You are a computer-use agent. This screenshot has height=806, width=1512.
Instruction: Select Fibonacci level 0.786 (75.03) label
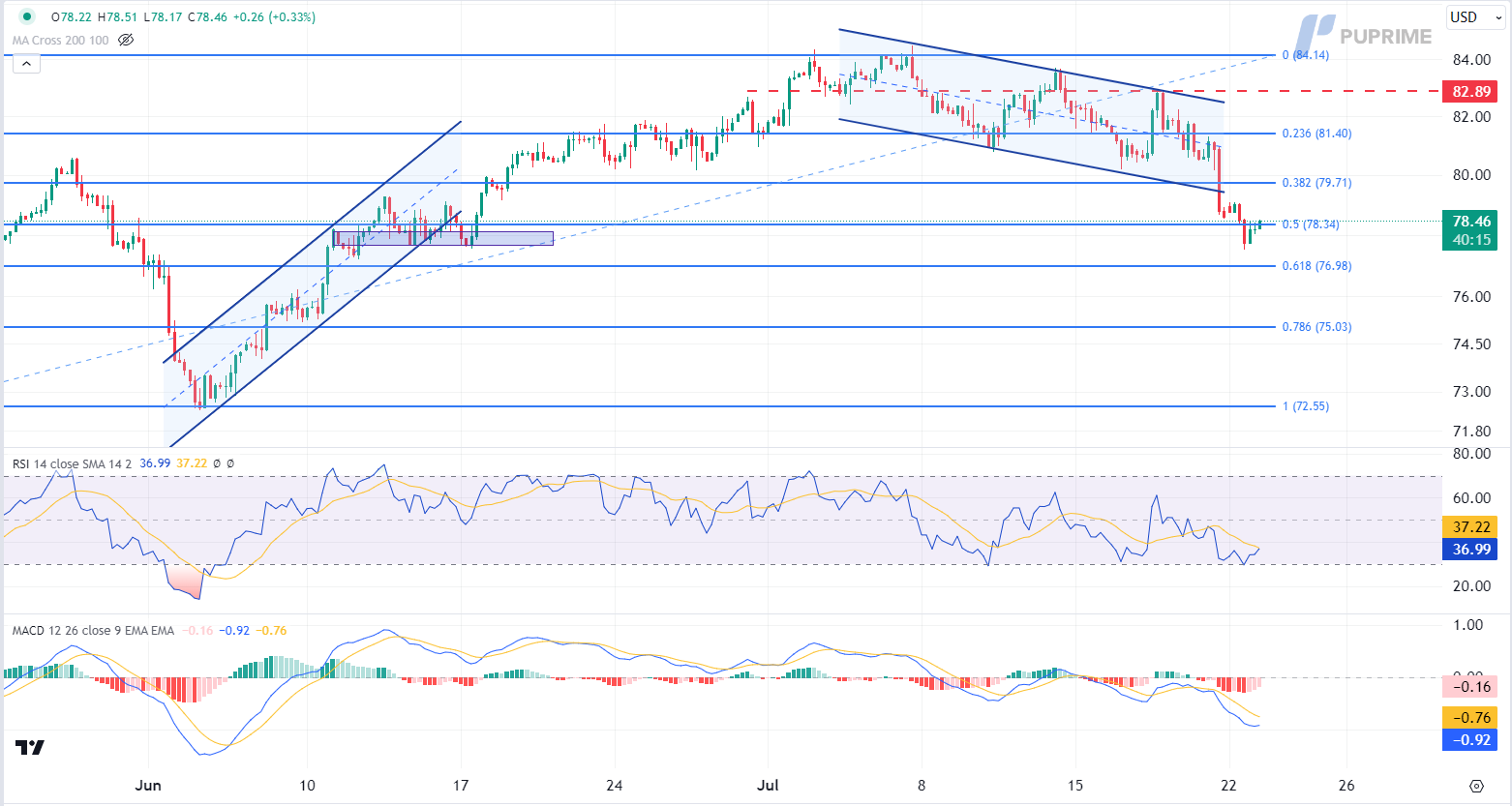tap(1316, 327)
